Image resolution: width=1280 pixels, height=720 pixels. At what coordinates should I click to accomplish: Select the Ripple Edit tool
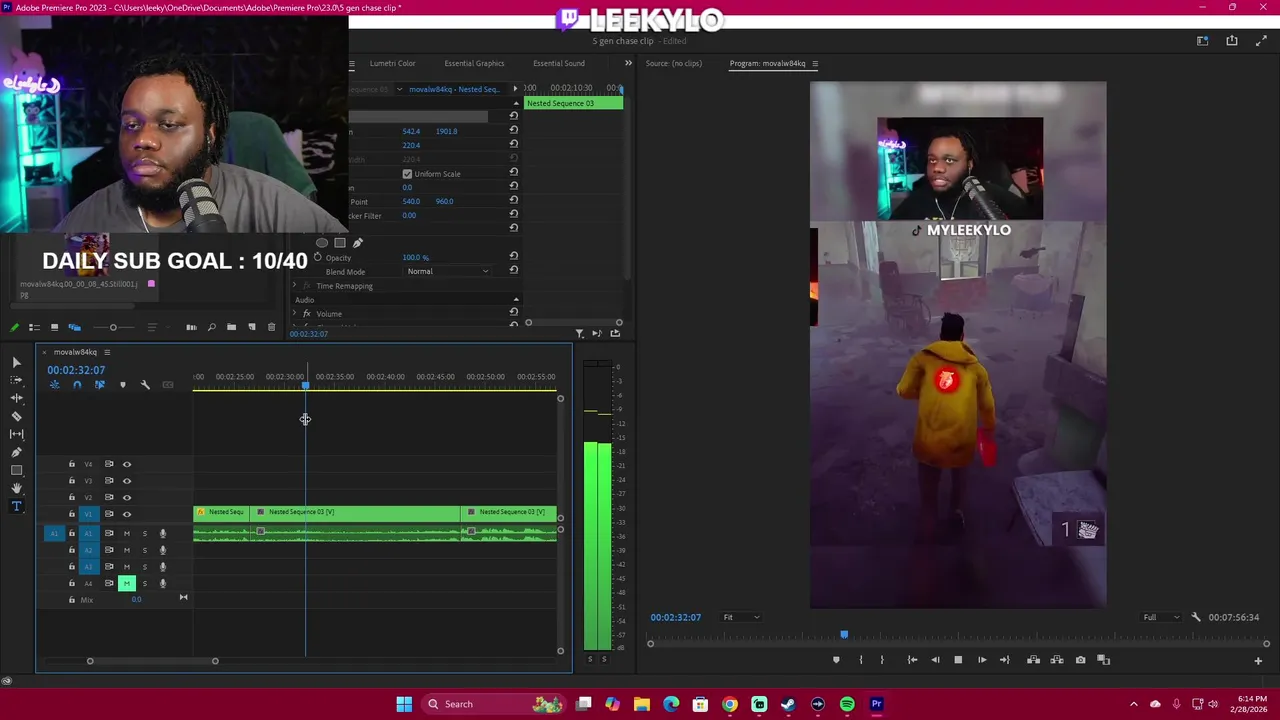(x=16, y=398)
